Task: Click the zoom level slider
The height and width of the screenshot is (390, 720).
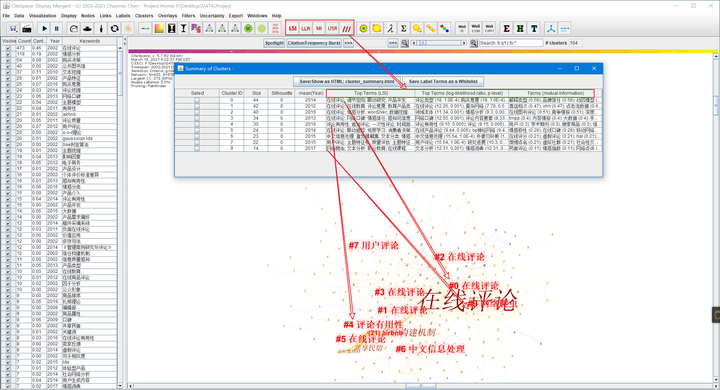Action: coord(439,43)
